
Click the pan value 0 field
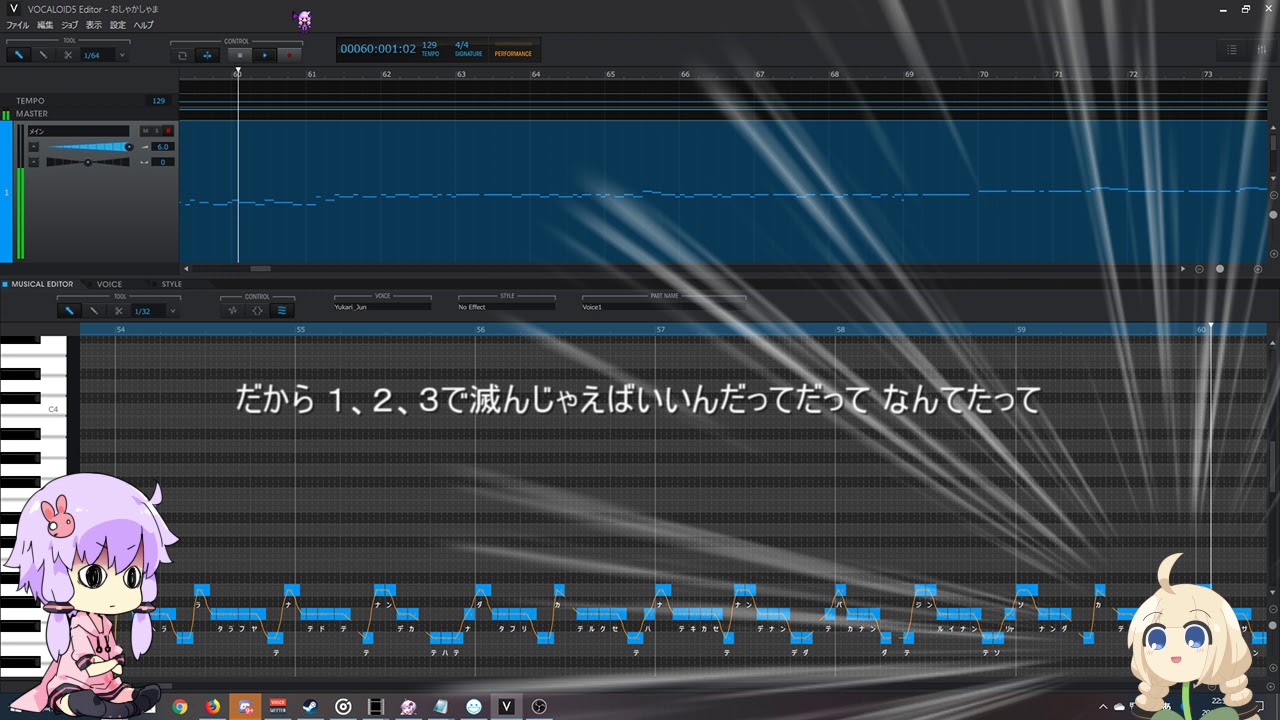pyautogui.click(x=162, y=162)
